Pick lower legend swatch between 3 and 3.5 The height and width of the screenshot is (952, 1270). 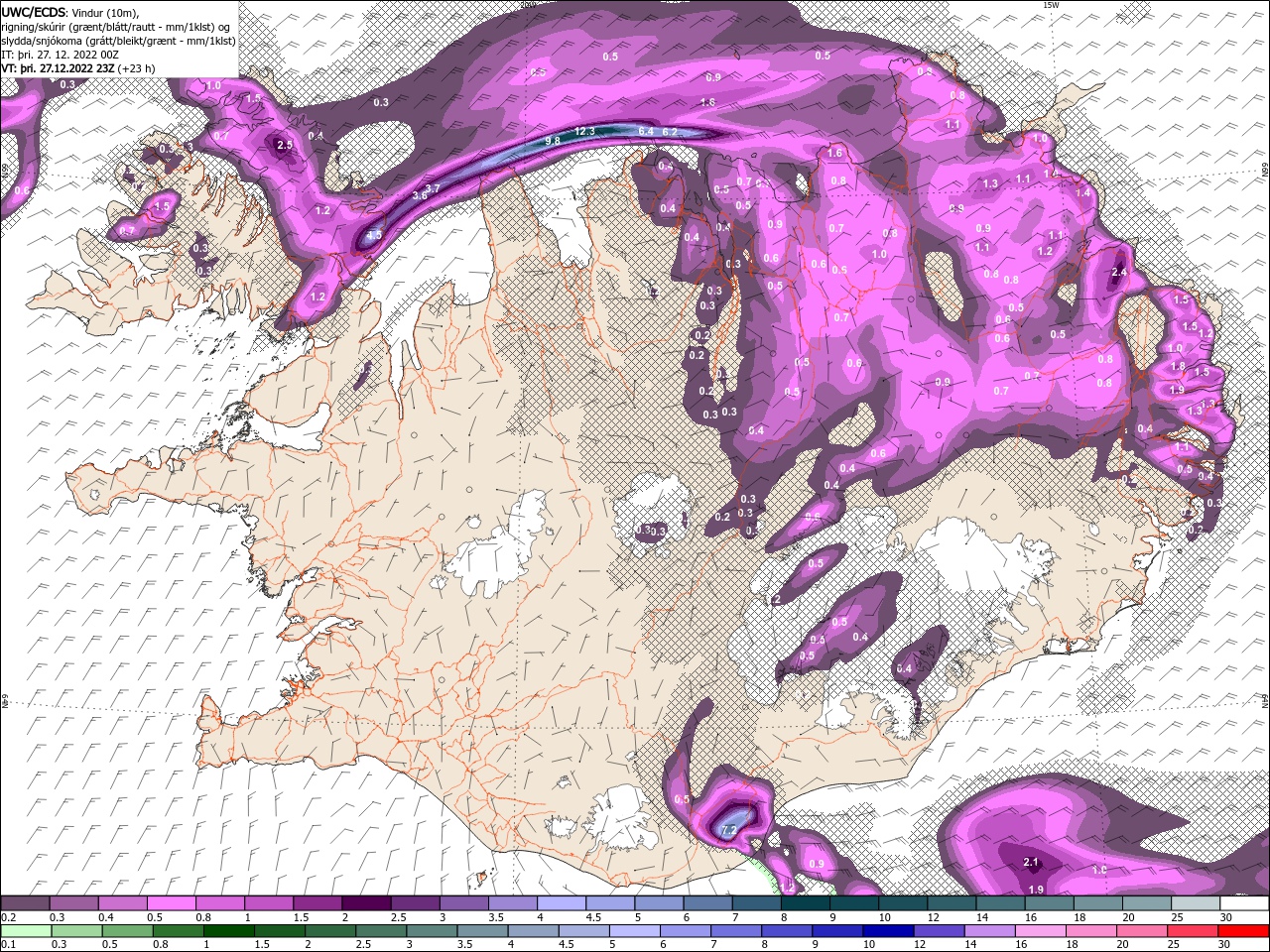[x=431, y=931]
